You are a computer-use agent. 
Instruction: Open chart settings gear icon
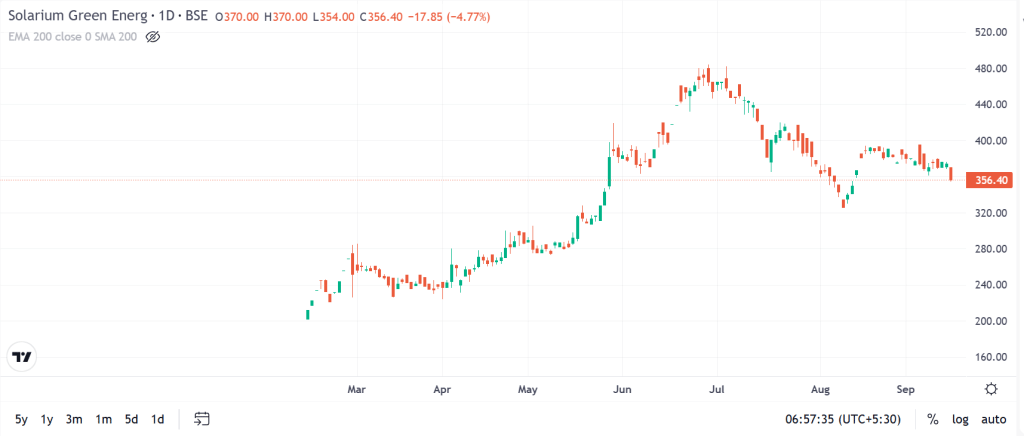click(991, 390)
